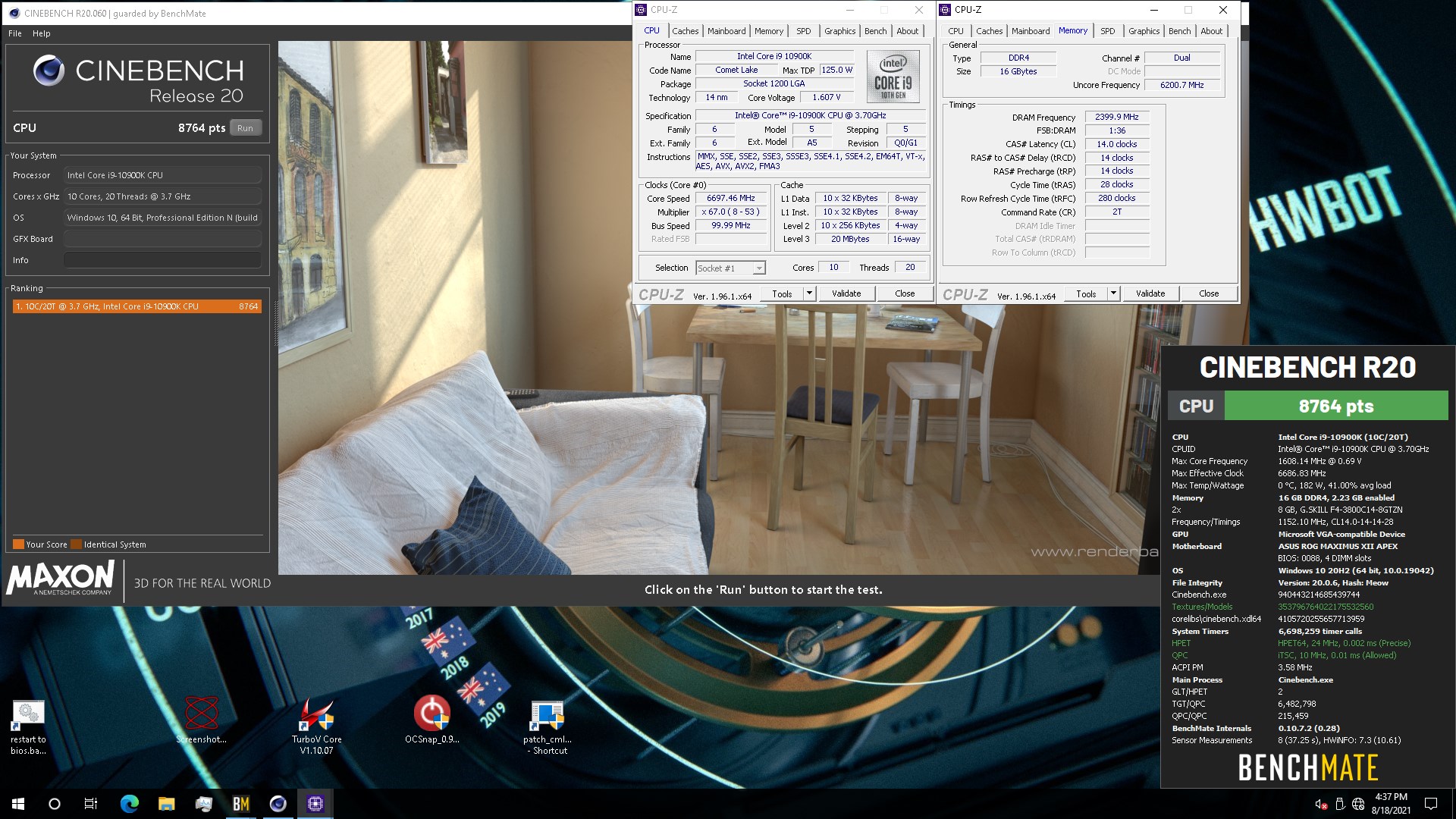Click the USB safely remove tray icon

click(x=1339, y=804)
